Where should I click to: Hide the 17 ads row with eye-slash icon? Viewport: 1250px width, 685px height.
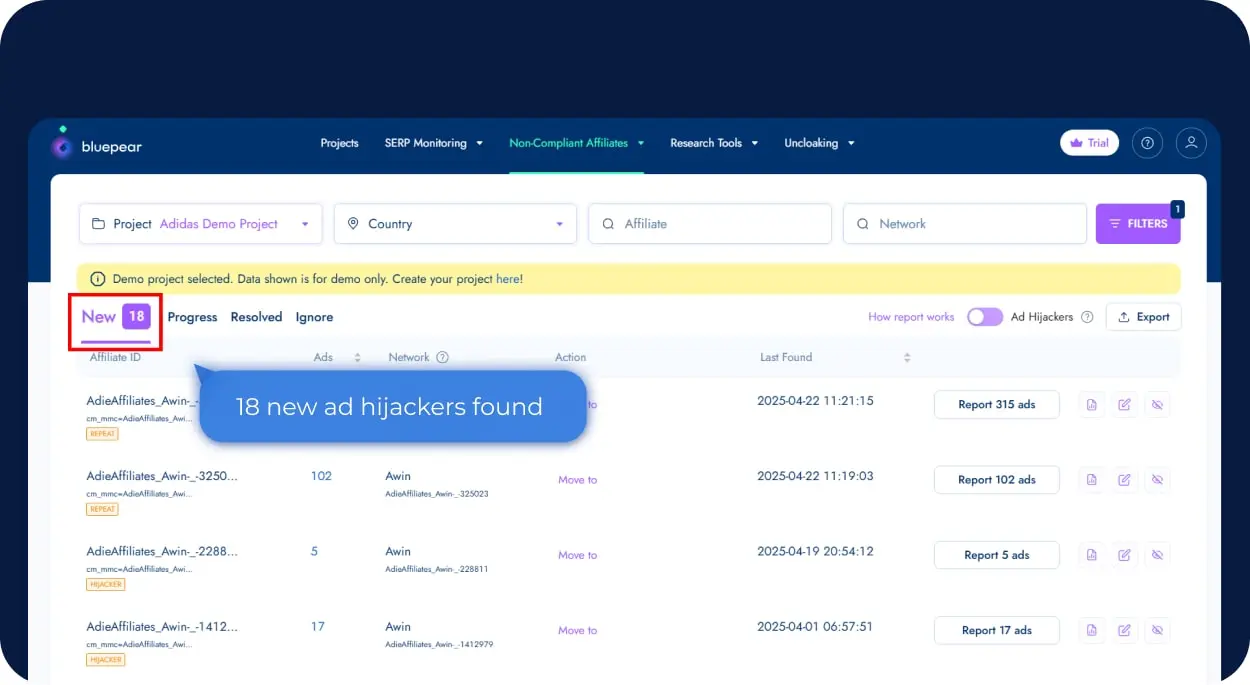click(1158, 630)
